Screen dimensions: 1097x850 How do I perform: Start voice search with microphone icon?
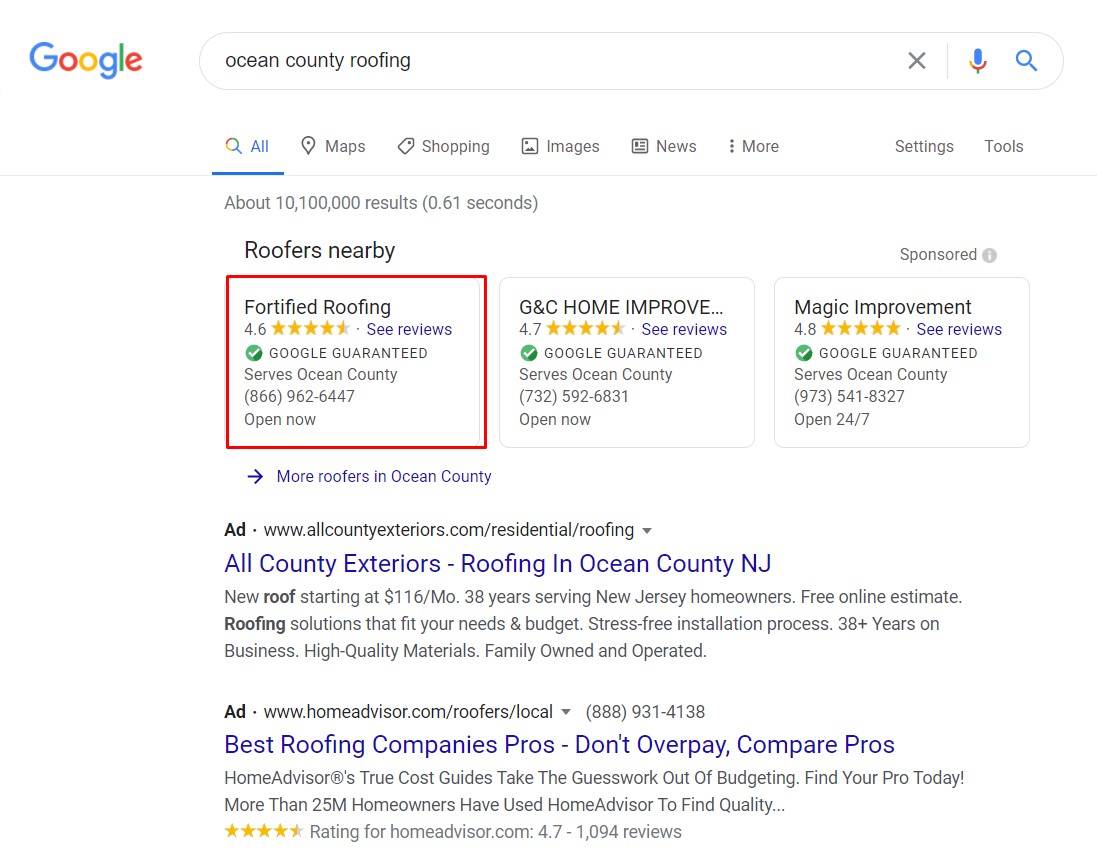click(x=977, y=61)
